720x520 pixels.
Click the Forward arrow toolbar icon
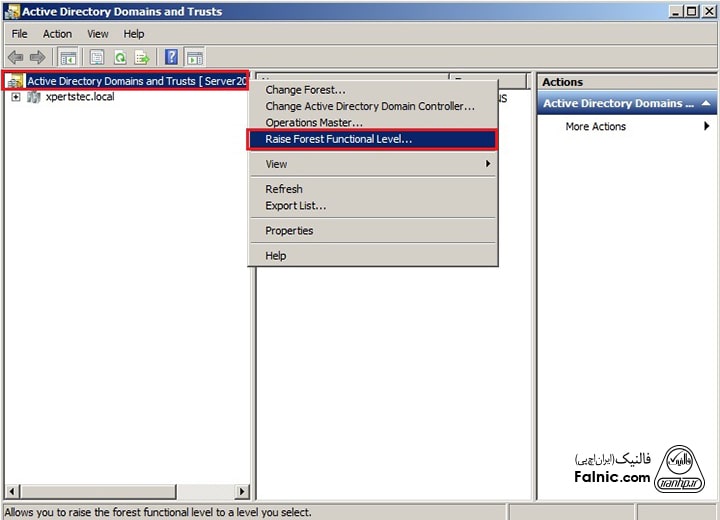pyautogui.click(x=37, y=57)
